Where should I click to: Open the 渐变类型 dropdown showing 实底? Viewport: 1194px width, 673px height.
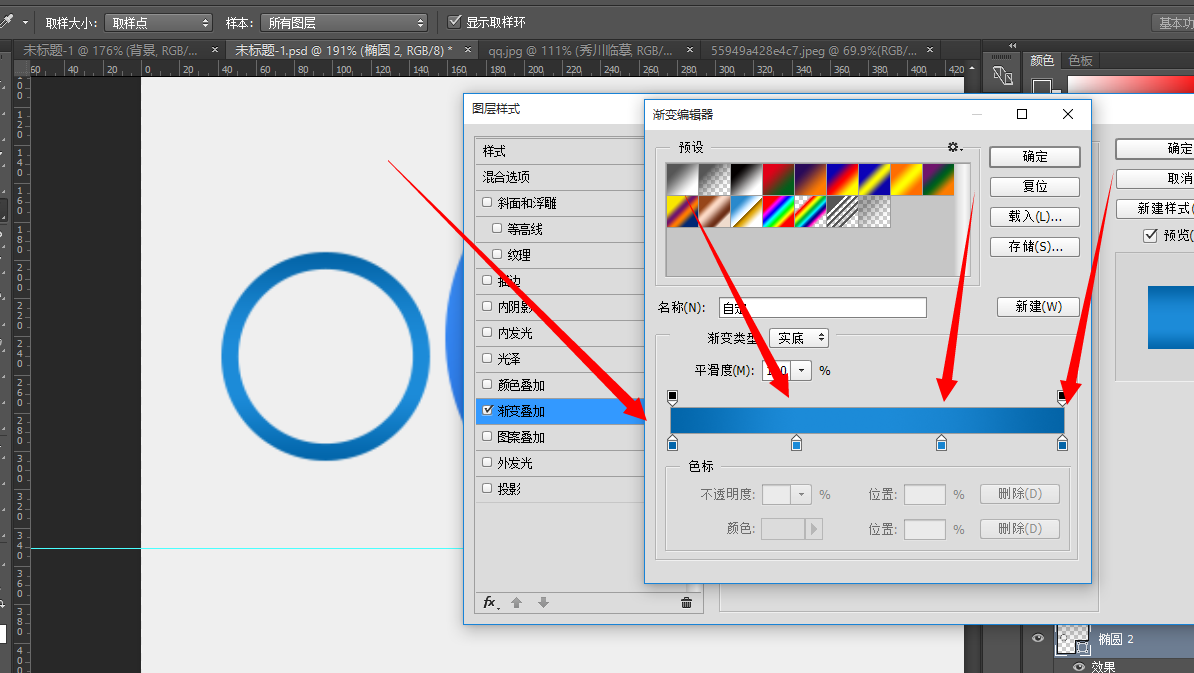pos(798,338)
